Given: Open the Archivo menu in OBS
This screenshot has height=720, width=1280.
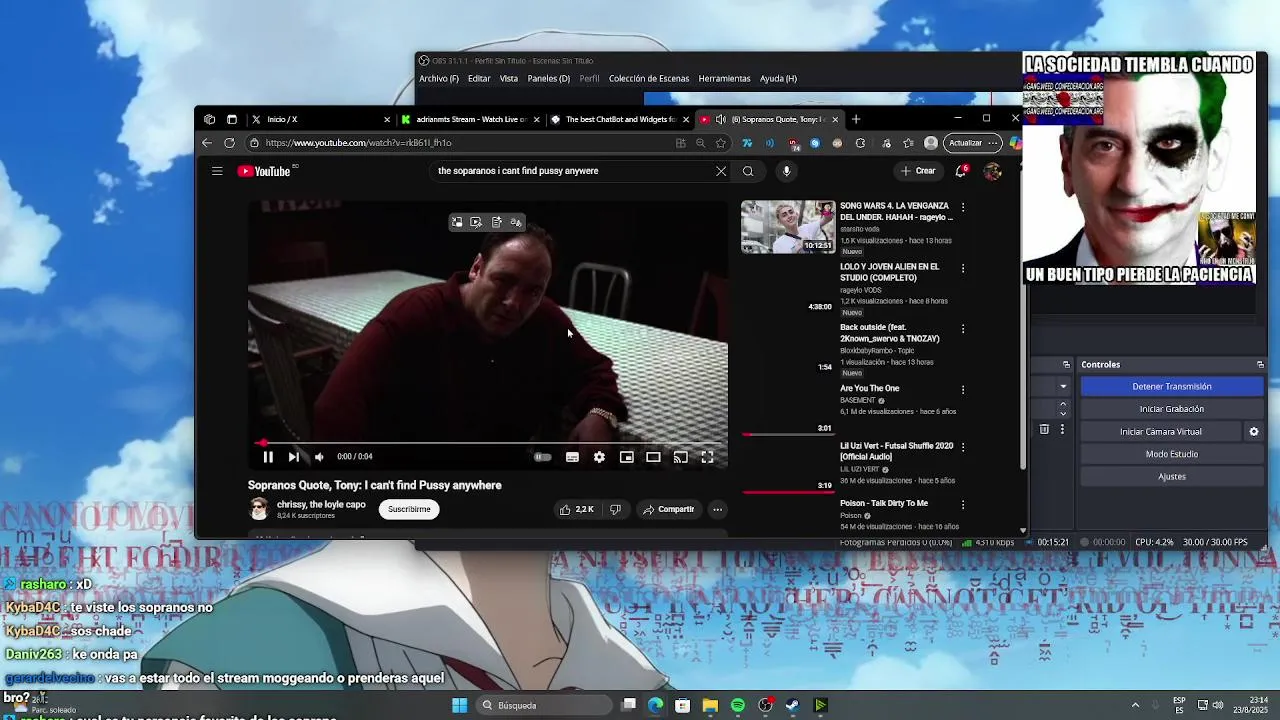Looking at the screenshot, I should [x=439, y=79].
